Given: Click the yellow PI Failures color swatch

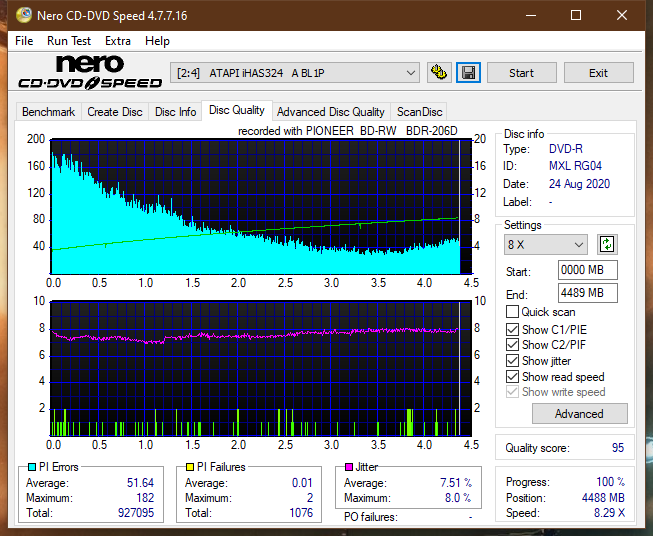Looking at the screenshot, I should pos(190,467).
